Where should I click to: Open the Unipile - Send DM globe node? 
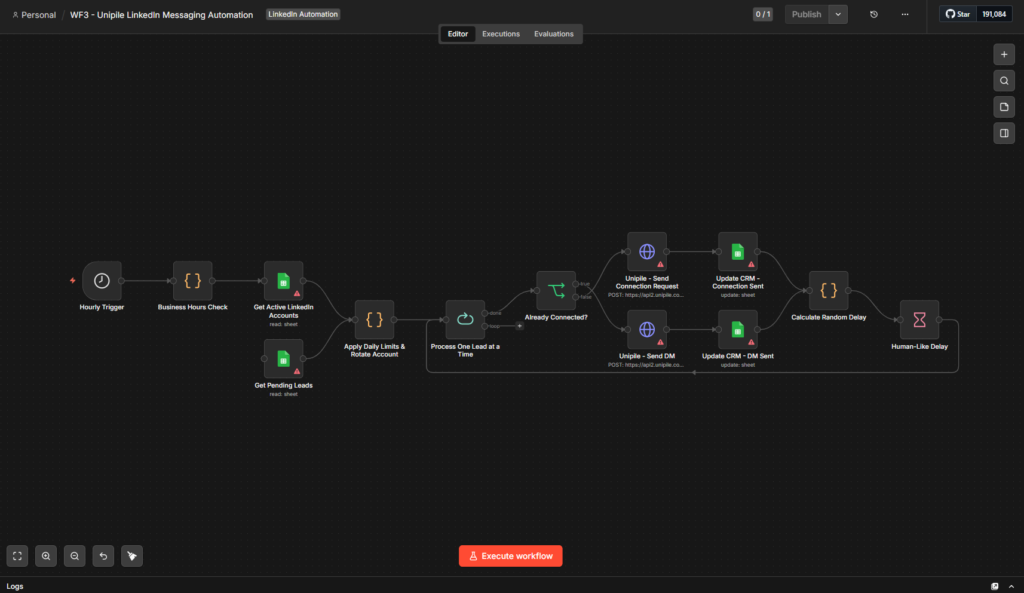pos(647,329)
